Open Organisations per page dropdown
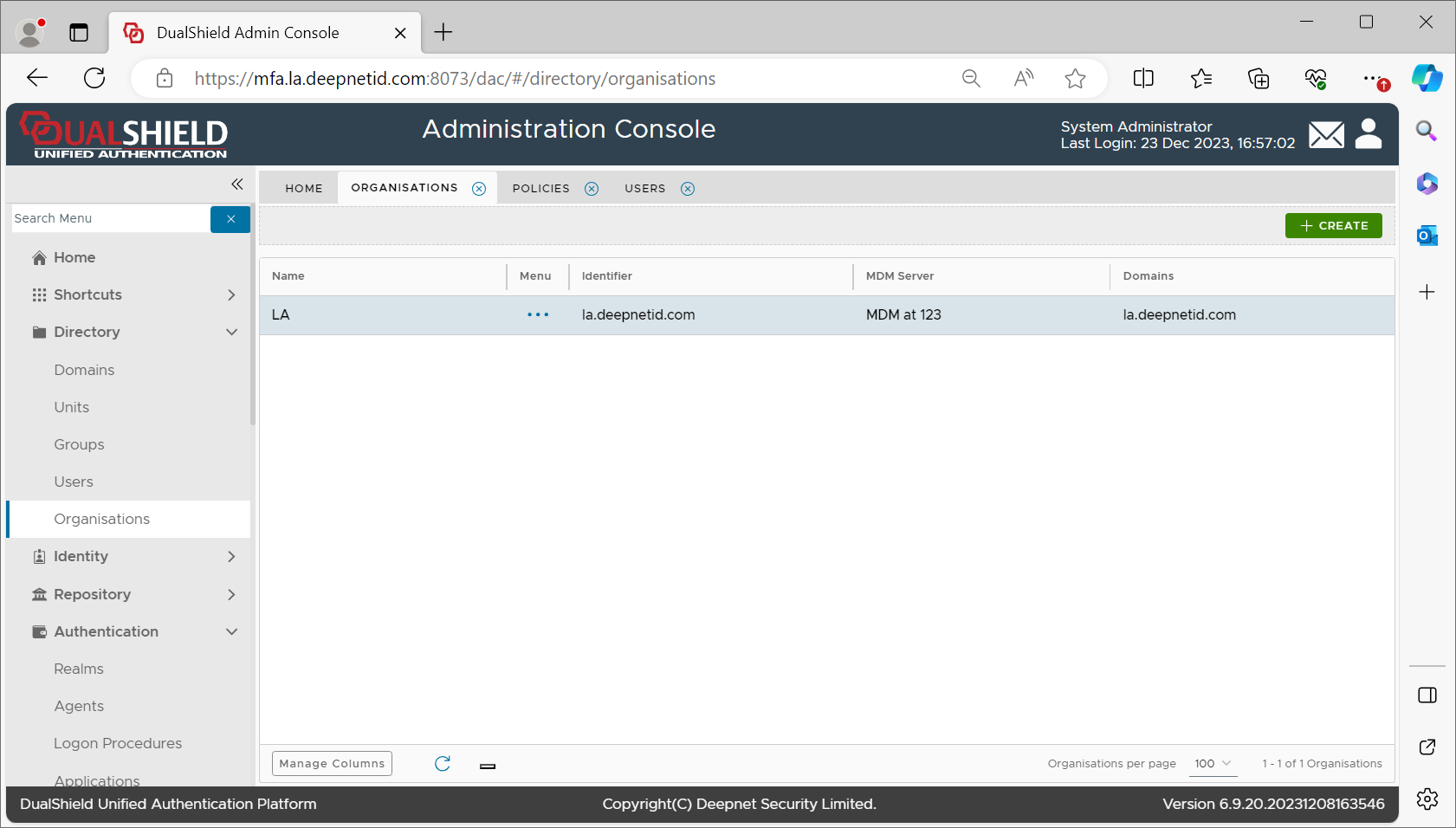The height and width of the screenshot is (828, 1456). click(1213, 763)
